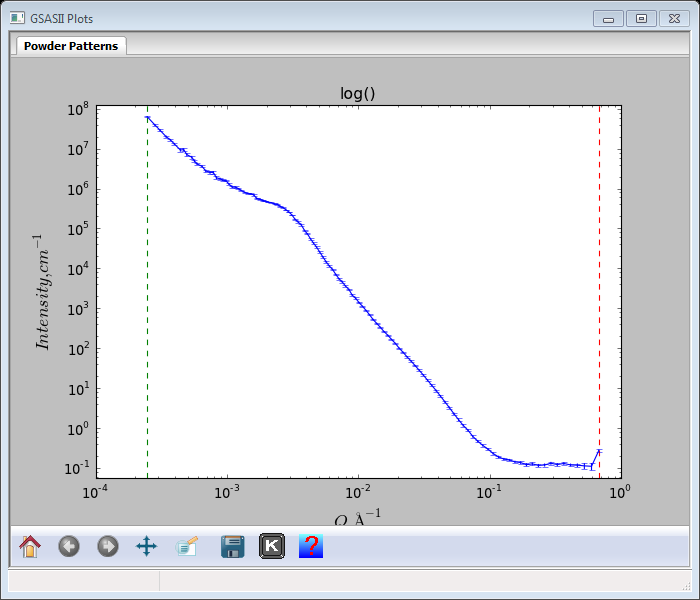Click the status bar resize grip
700x600 pixels.
[686, 585]
